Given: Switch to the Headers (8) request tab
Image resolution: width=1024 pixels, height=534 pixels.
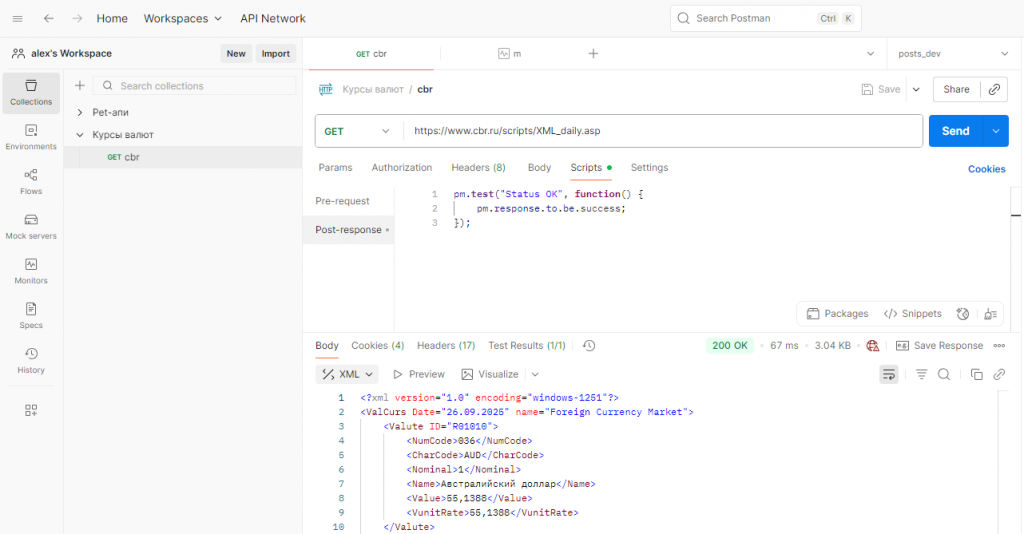Looking at the screenshot, I should (x=478, y=168).
